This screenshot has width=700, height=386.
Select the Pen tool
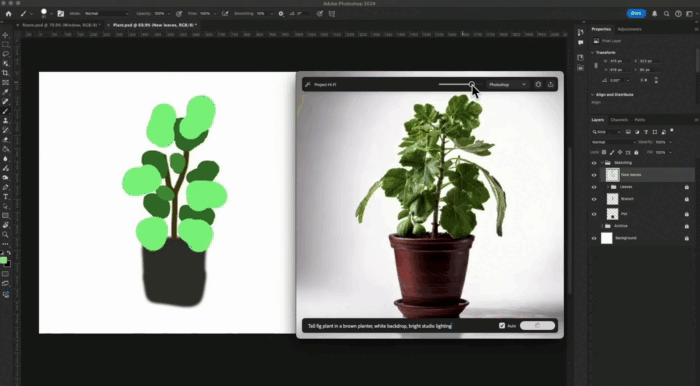pyautogui.click(x=5, y=187)
